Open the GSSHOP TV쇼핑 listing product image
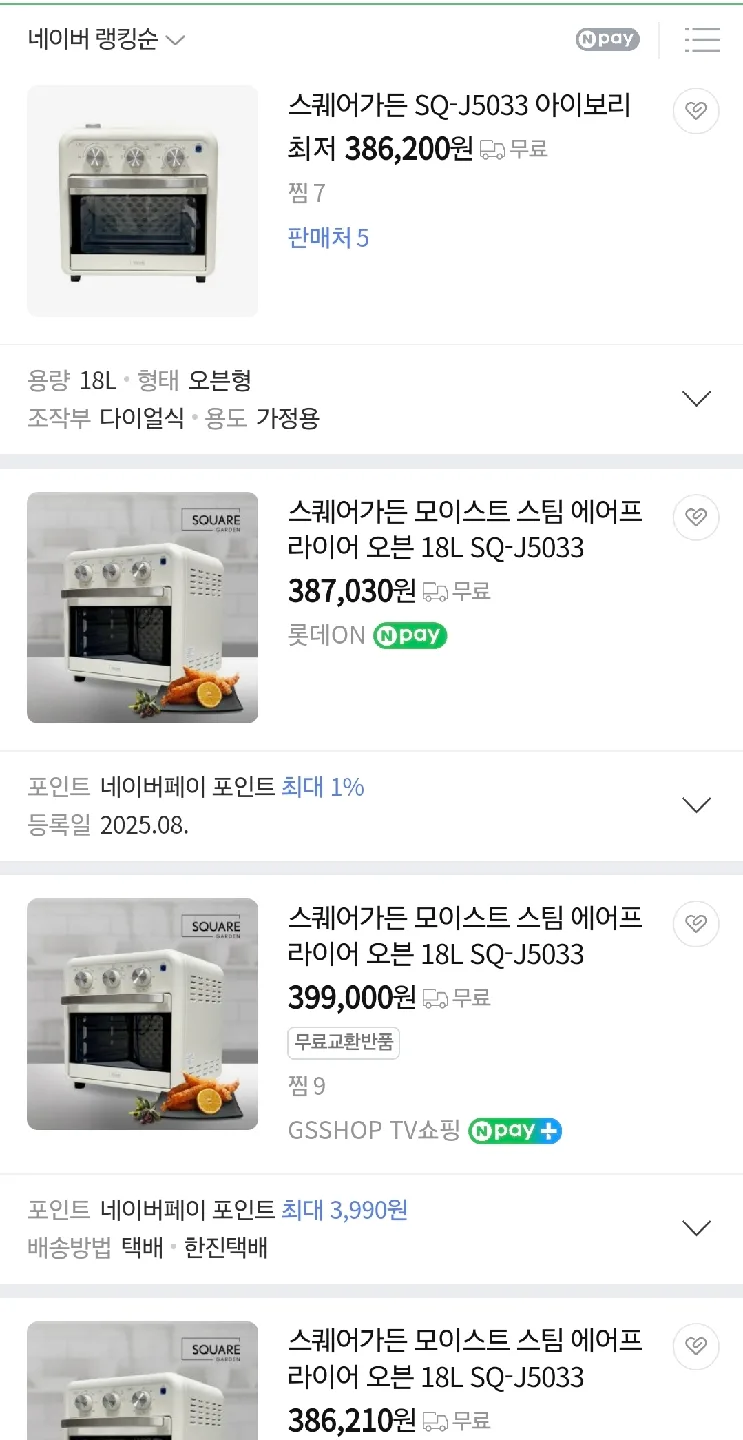The width and height of the screenshot is (743, 1440). coord(142,1014)
